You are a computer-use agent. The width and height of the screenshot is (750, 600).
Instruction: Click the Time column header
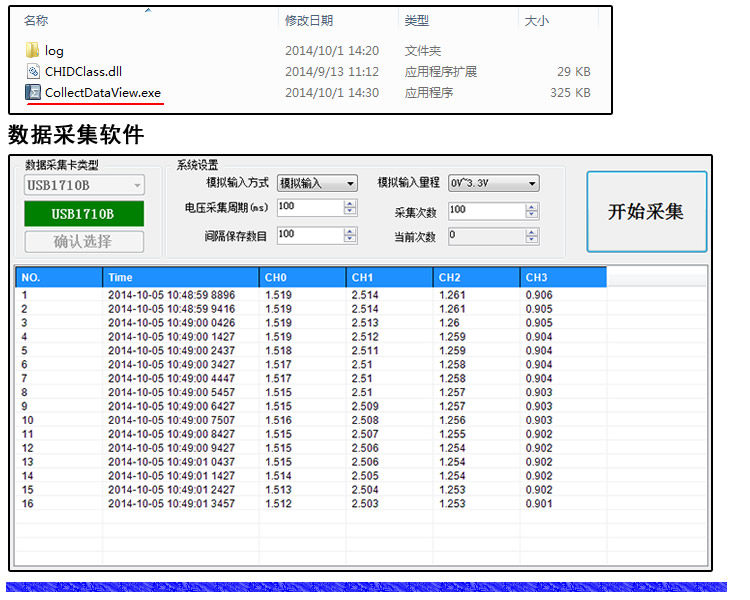pyautogui.click(x=181, y=278)
